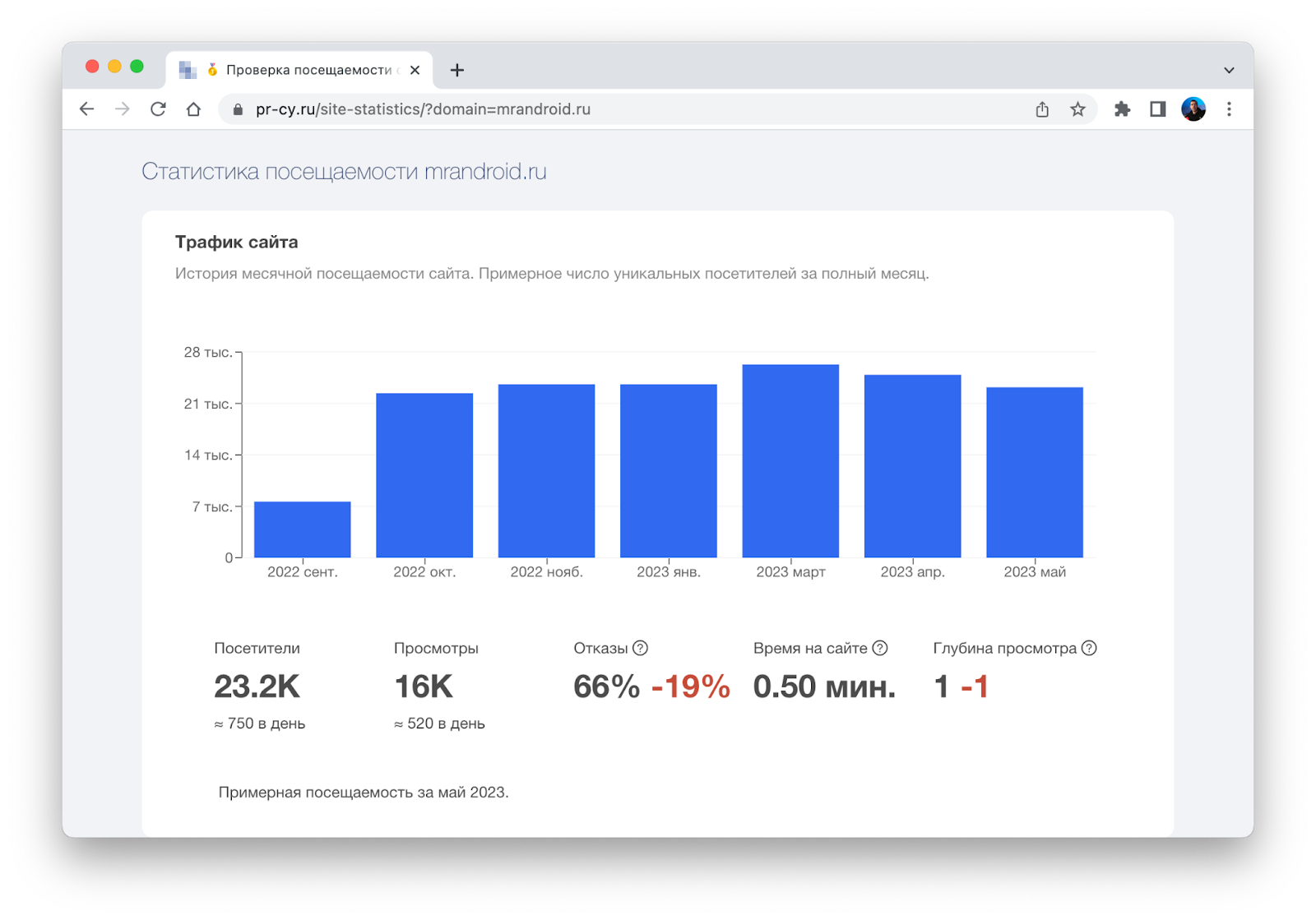The height and width of the screenshot is (920, 1316).
Task: Click the ≈ 520 в день text
Action: tap(439, 724)
